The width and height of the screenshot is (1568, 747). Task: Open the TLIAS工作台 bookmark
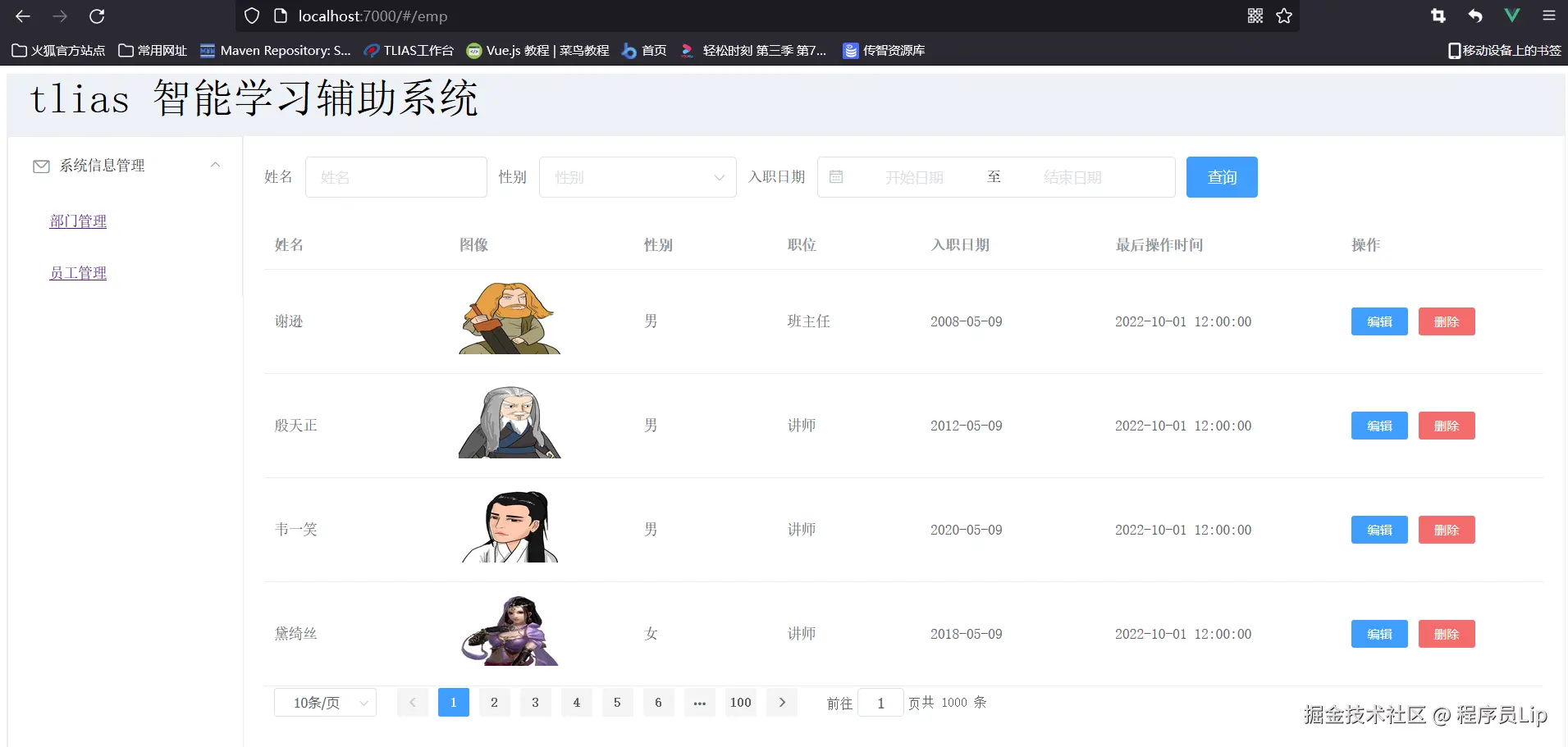coord(408,51)
